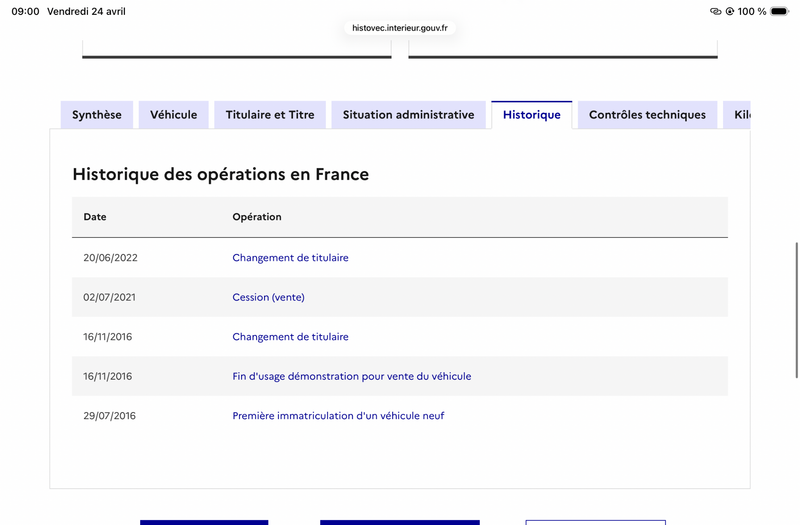Click Changement de titulaire dated 20/06/2022

pyautogui.click(x=290, y=258)
